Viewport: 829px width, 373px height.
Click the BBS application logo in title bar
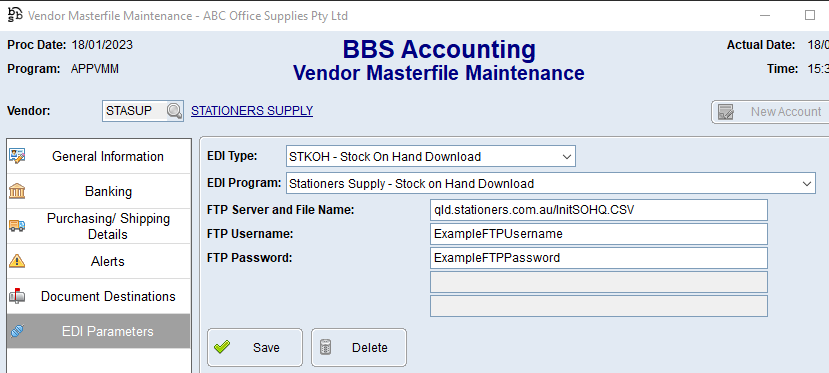15,15
